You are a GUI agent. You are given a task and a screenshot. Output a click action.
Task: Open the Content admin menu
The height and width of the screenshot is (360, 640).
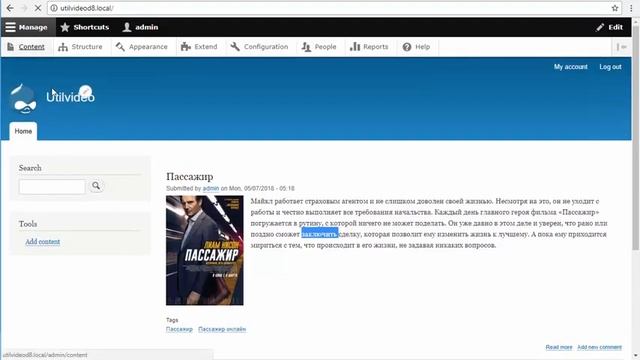(26, 47)
